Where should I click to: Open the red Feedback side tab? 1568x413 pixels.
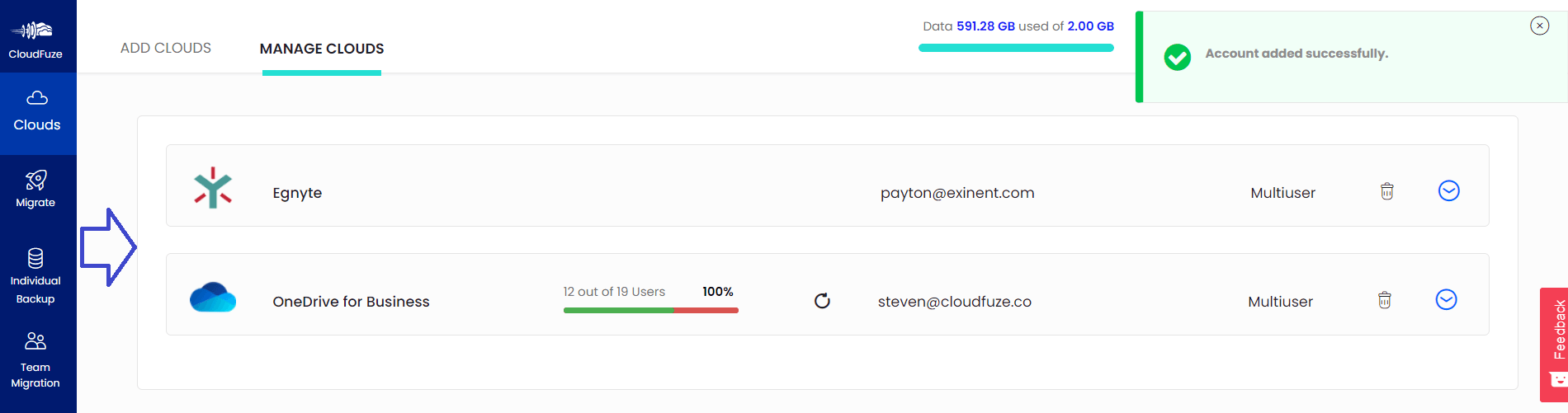[1554, 344]
